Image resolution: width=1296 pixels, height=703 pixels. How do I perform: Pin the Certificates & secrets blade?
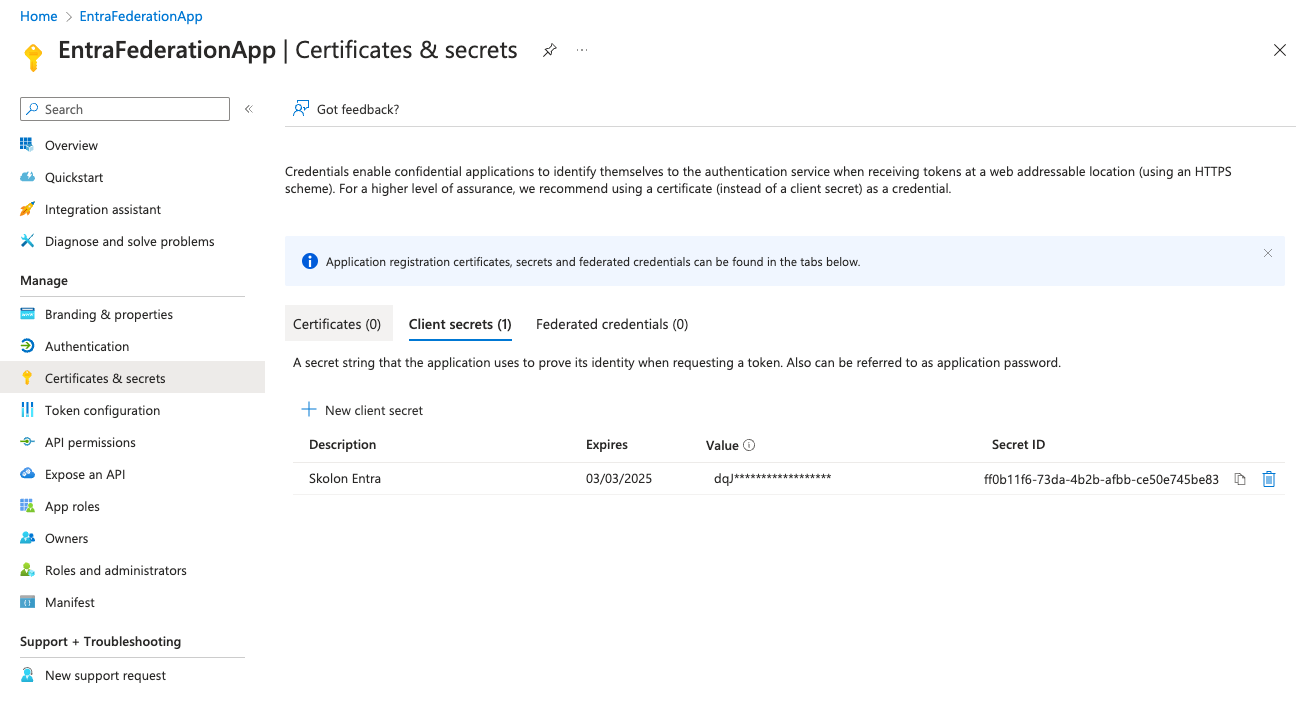(x=549, y=49)
